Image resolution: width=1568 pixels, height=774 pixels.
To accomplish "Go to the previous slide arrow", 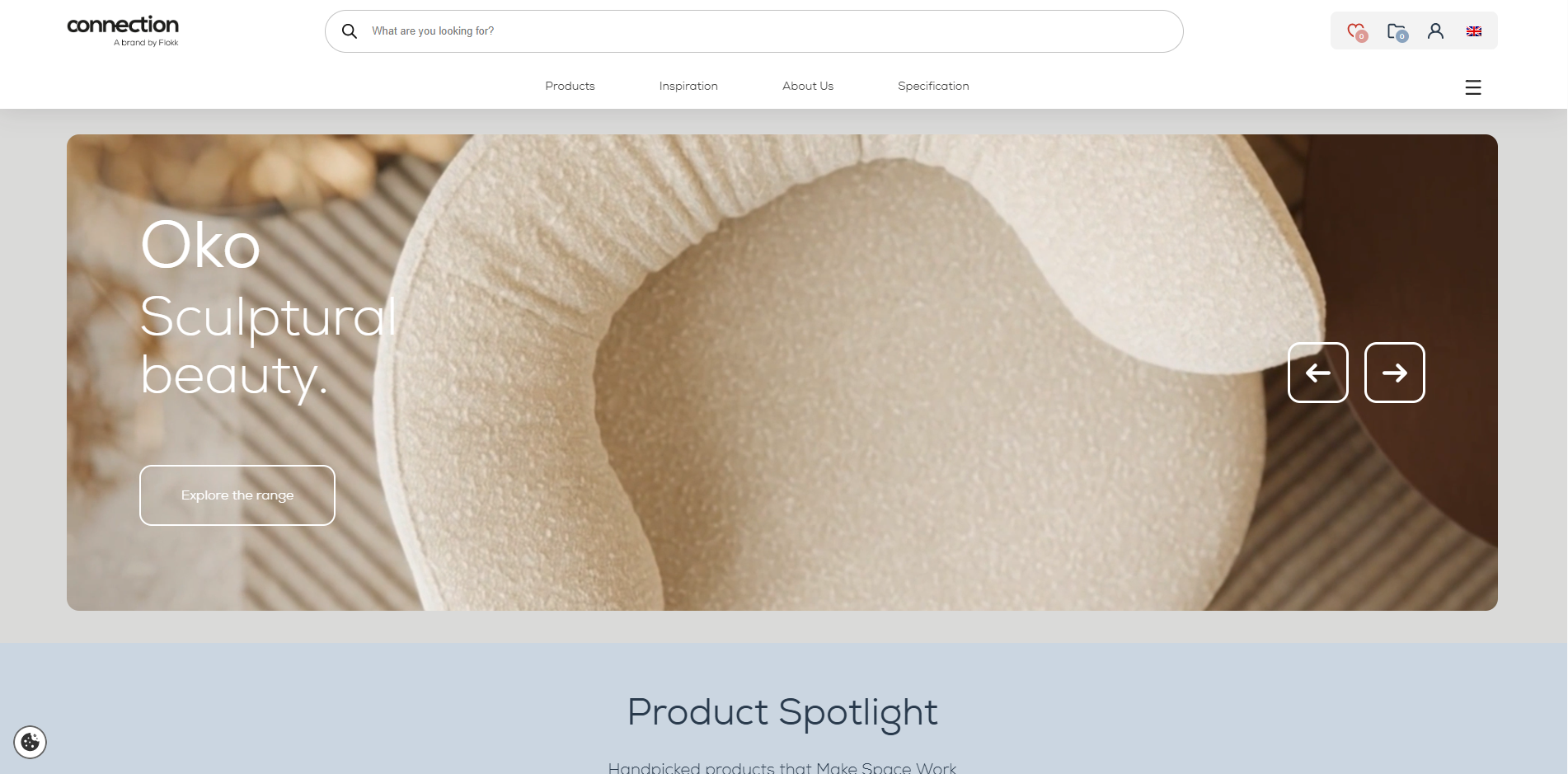I will (1318, 373).
